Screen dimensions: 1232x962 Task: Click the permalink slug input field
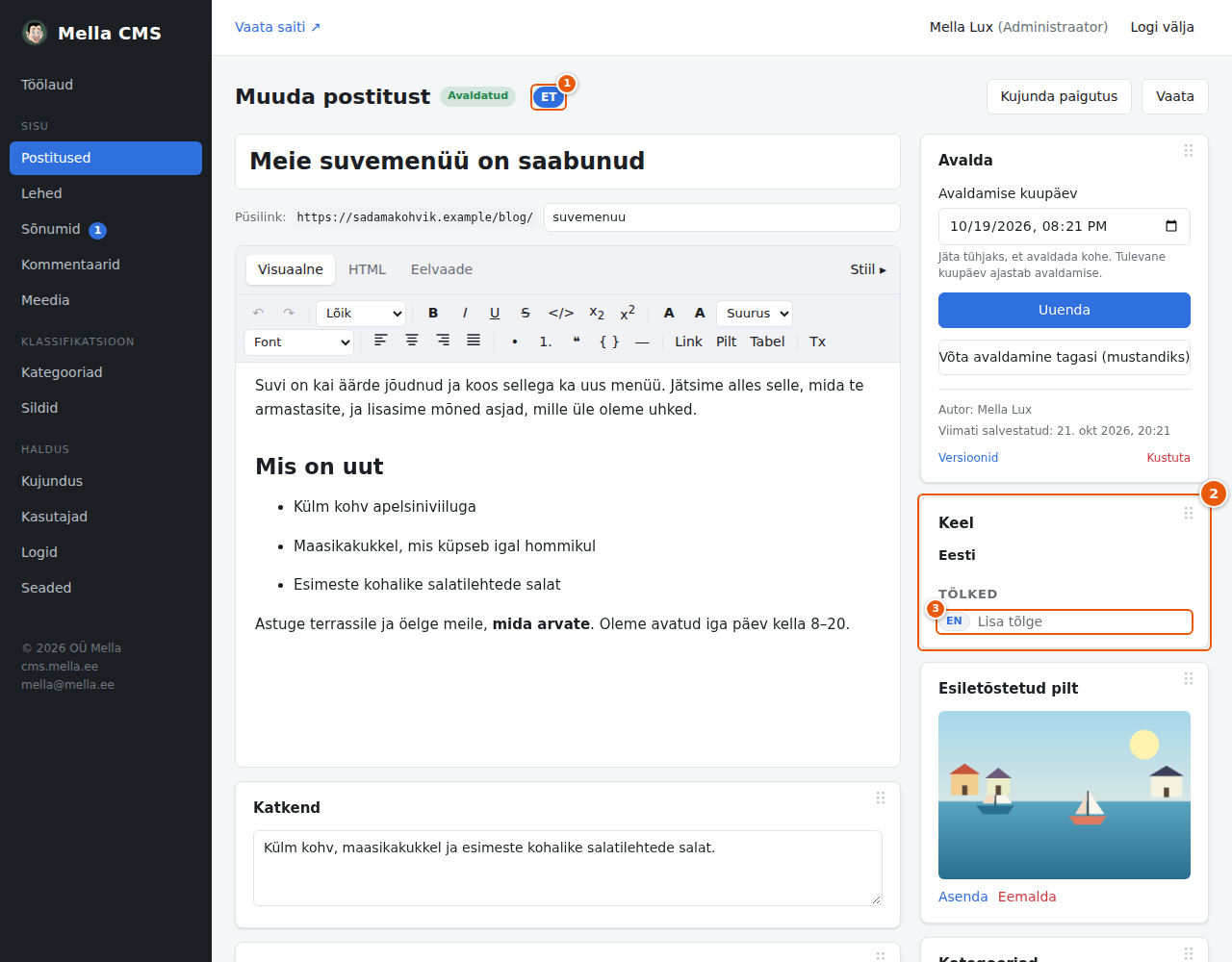[x=722, y=217]
